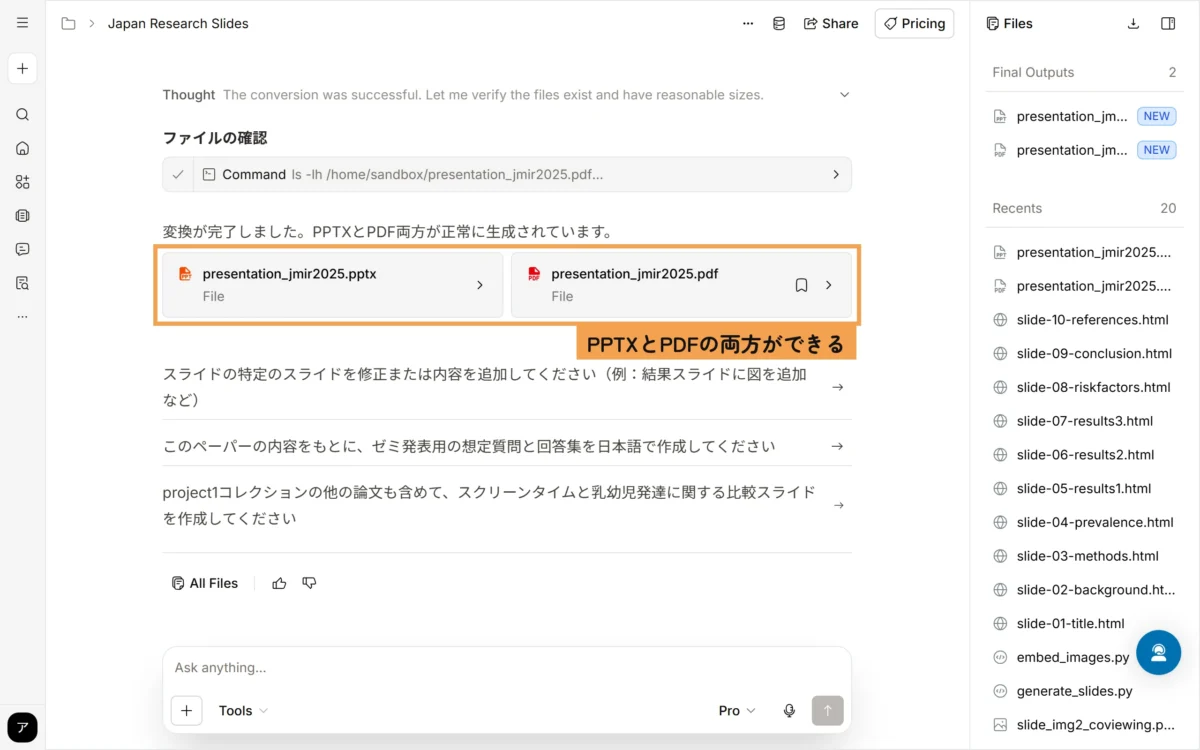Send the message with the arrow button
Image resolution: width=1200 pixels, height=750 pixels.
pos(827,710)
